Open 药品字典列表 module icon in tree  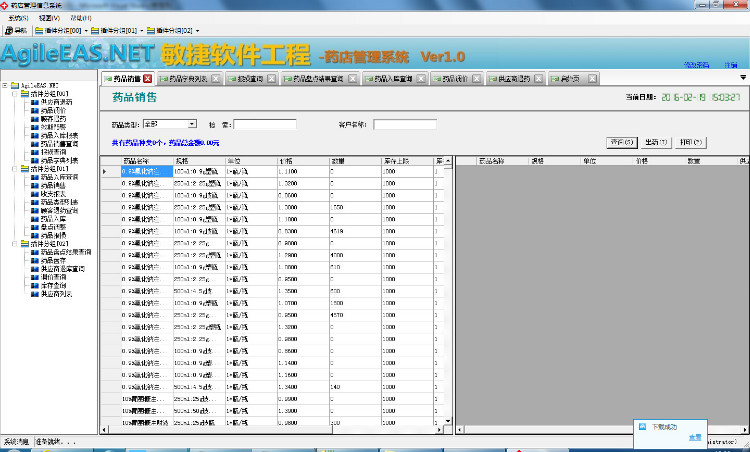[x=34, y=160]
